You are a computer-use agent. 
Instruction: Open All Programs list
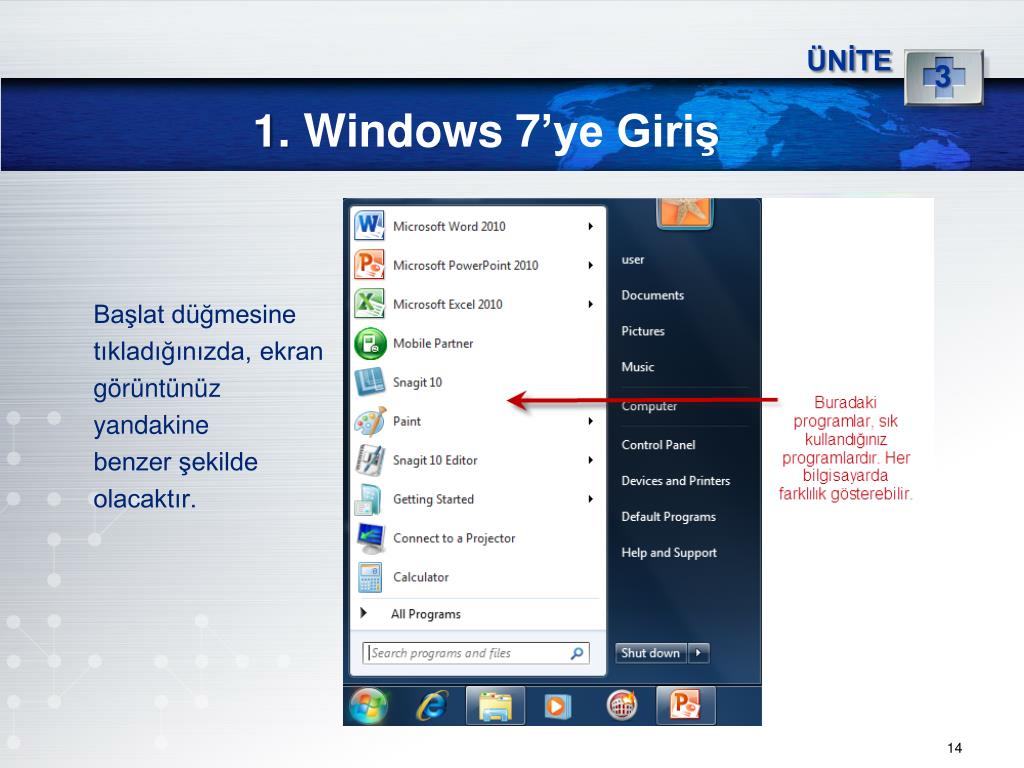(x=426, y=614)
